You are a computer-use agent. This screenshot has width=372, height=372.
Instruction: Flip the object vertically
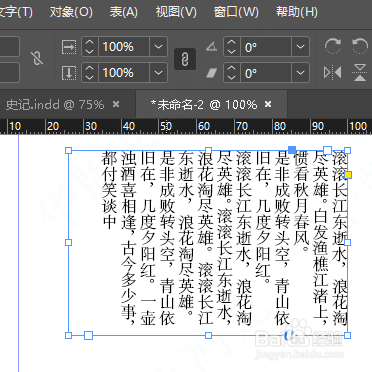pos(360,72)
